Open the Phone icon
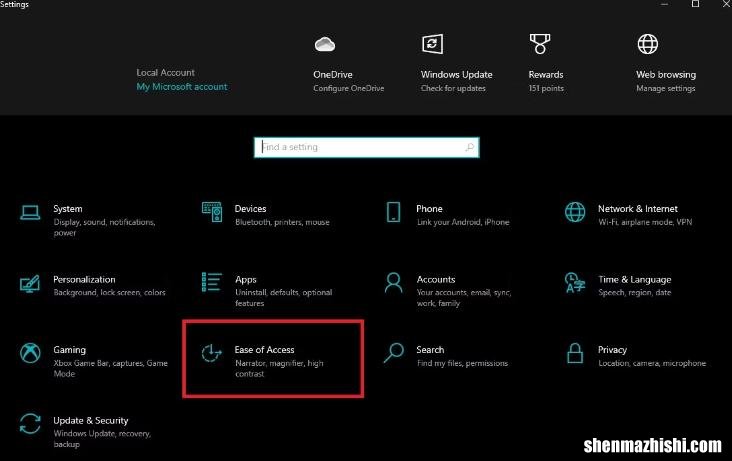Viewport: 732px width, 461px height. (x=394, y=212)
